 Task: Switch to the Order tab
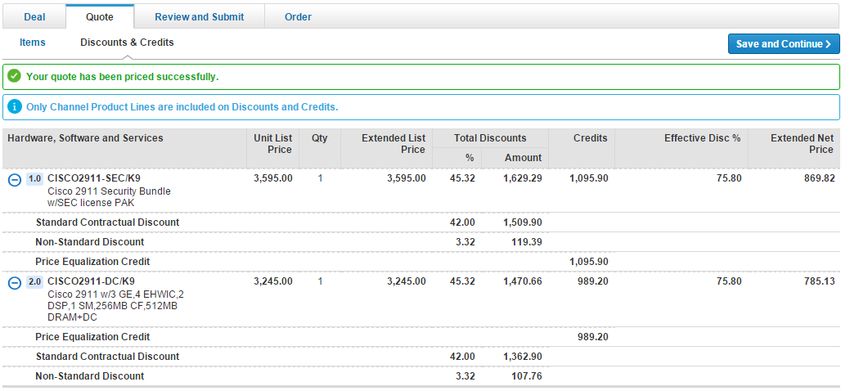(298, 17)
